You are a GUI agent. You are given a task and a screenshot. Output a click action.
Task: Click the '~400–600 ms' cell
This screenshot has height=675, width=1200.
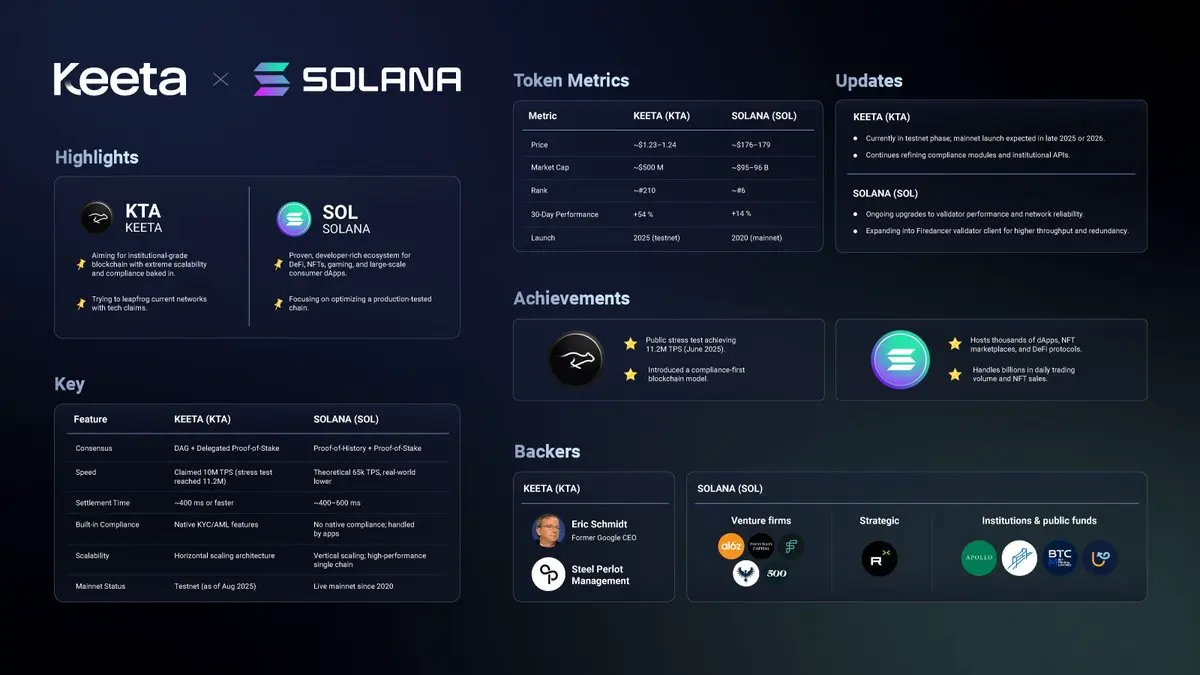[337, 503]
